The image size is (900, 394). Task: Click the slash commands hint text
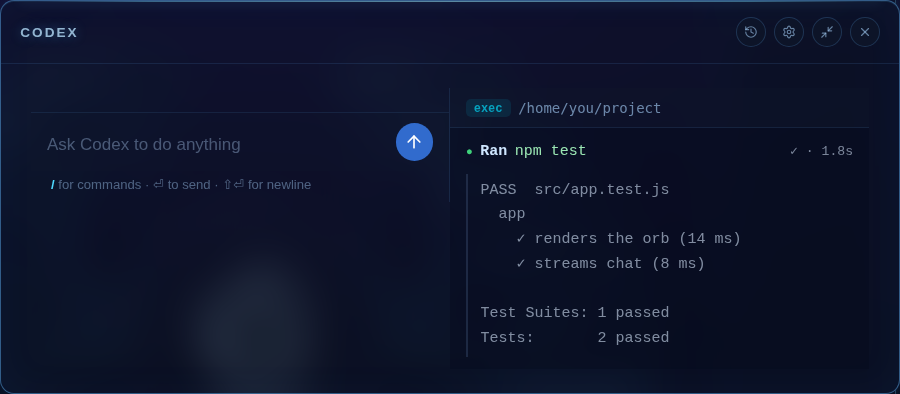(x=96, y=185)
